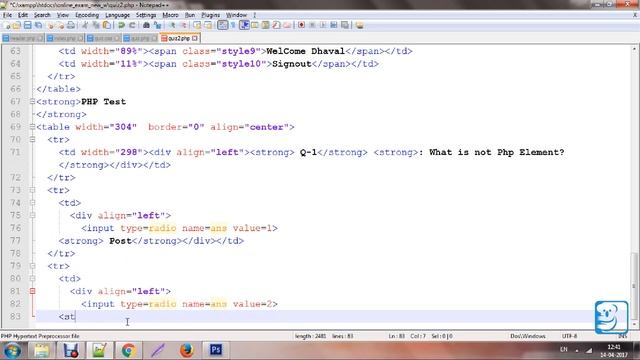Screen dimensions: 640x360
Task: Click the 'PHP Test' text on line 67
Action: (x=103, y=102)
